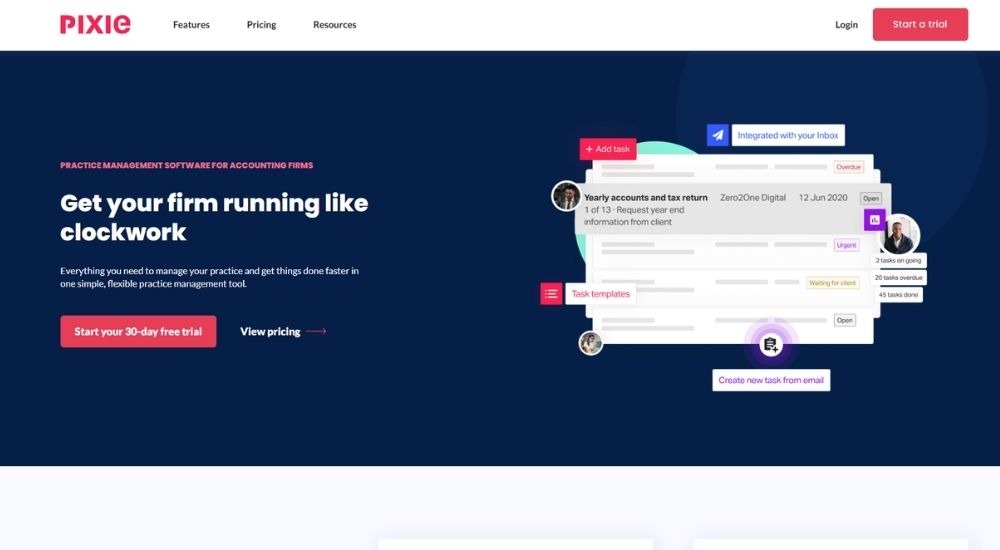Click the Practice Management Software tagline

187,165
